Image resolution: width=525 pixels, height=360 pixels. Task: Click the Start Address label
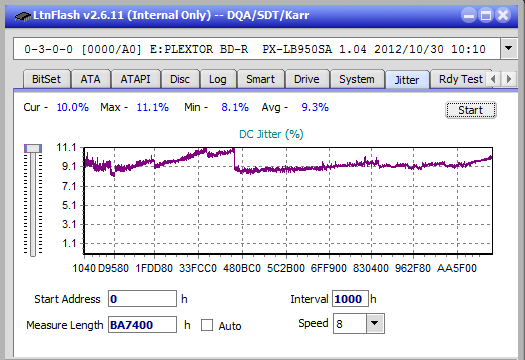[67, 299]
